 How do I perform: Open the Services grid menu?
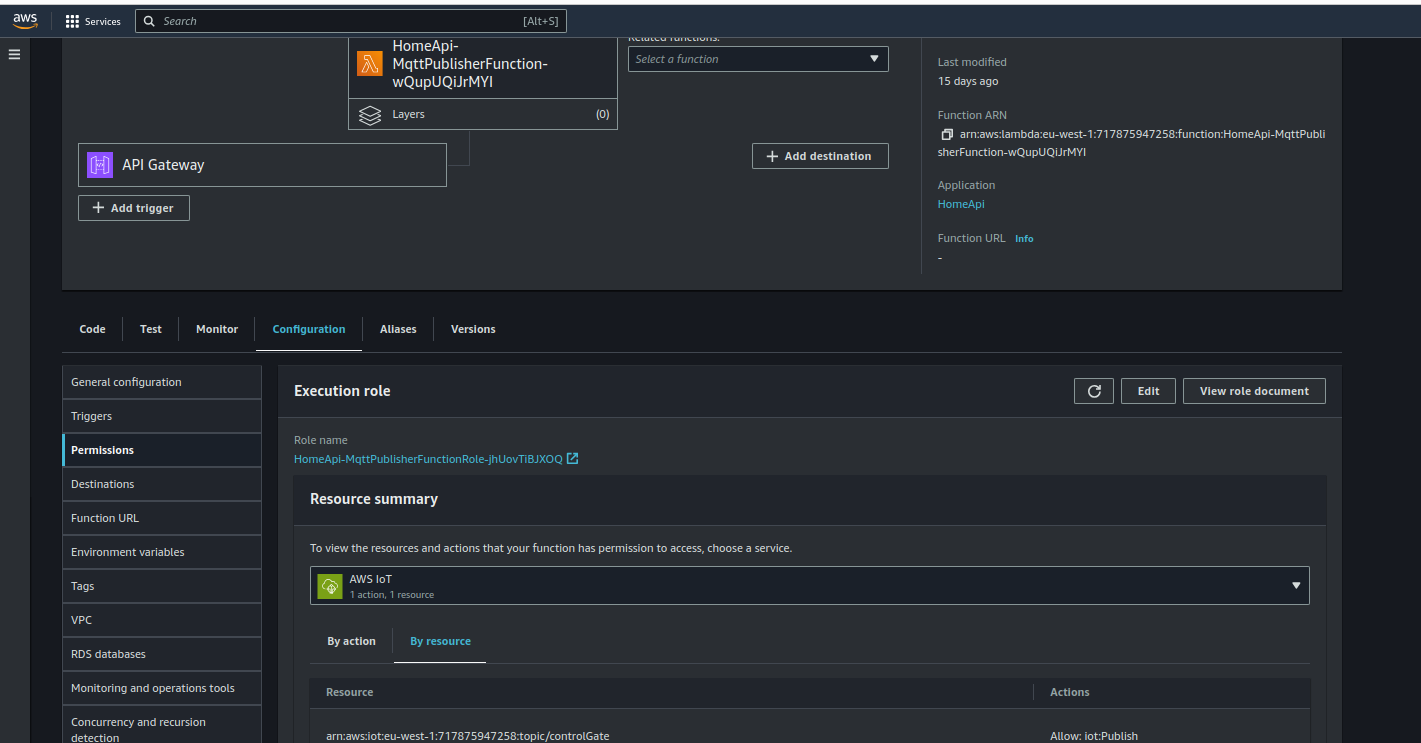click(x=93, y=21)
